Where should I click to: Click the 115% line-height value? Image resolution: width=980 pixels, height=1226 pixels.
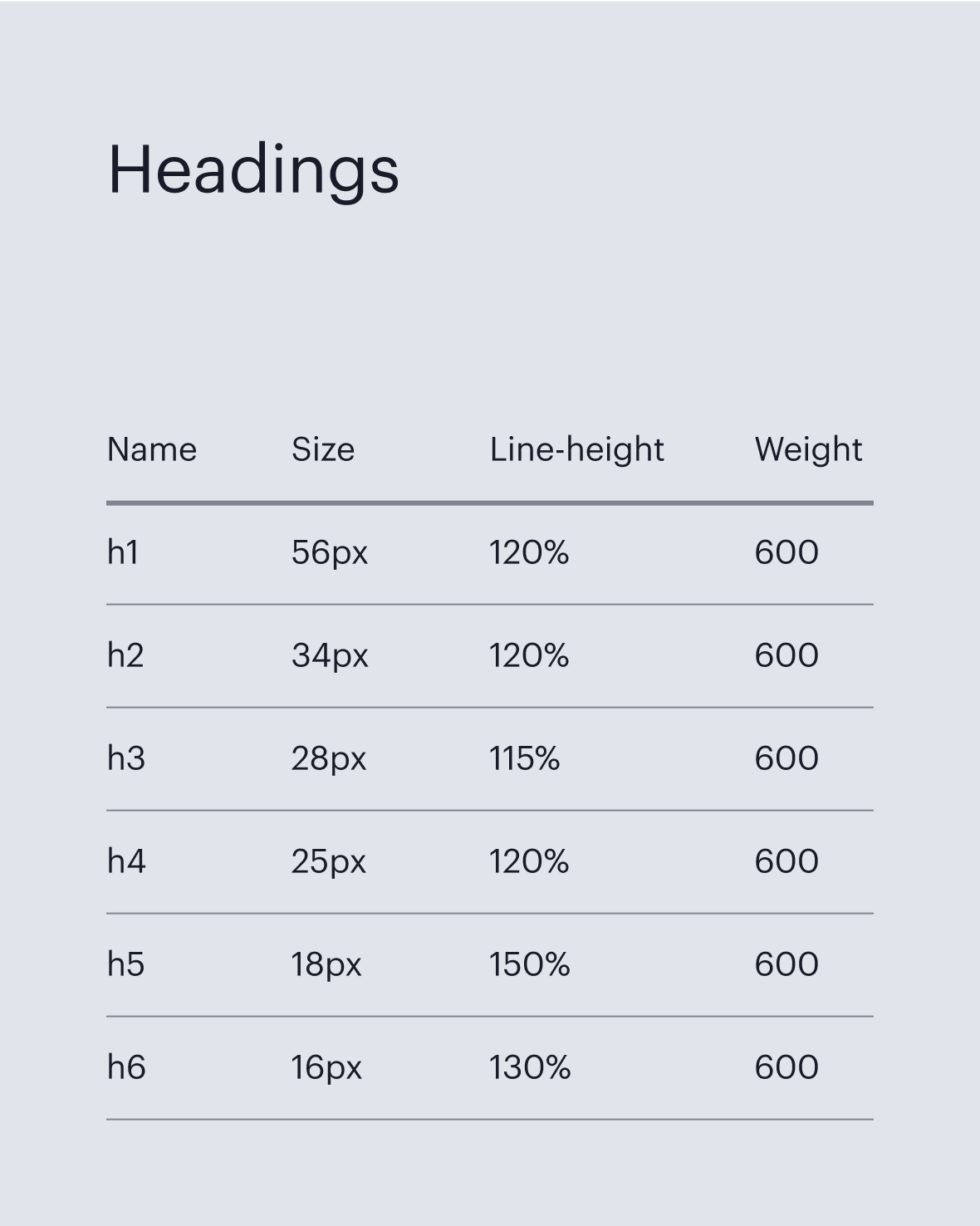pos(525,758)
